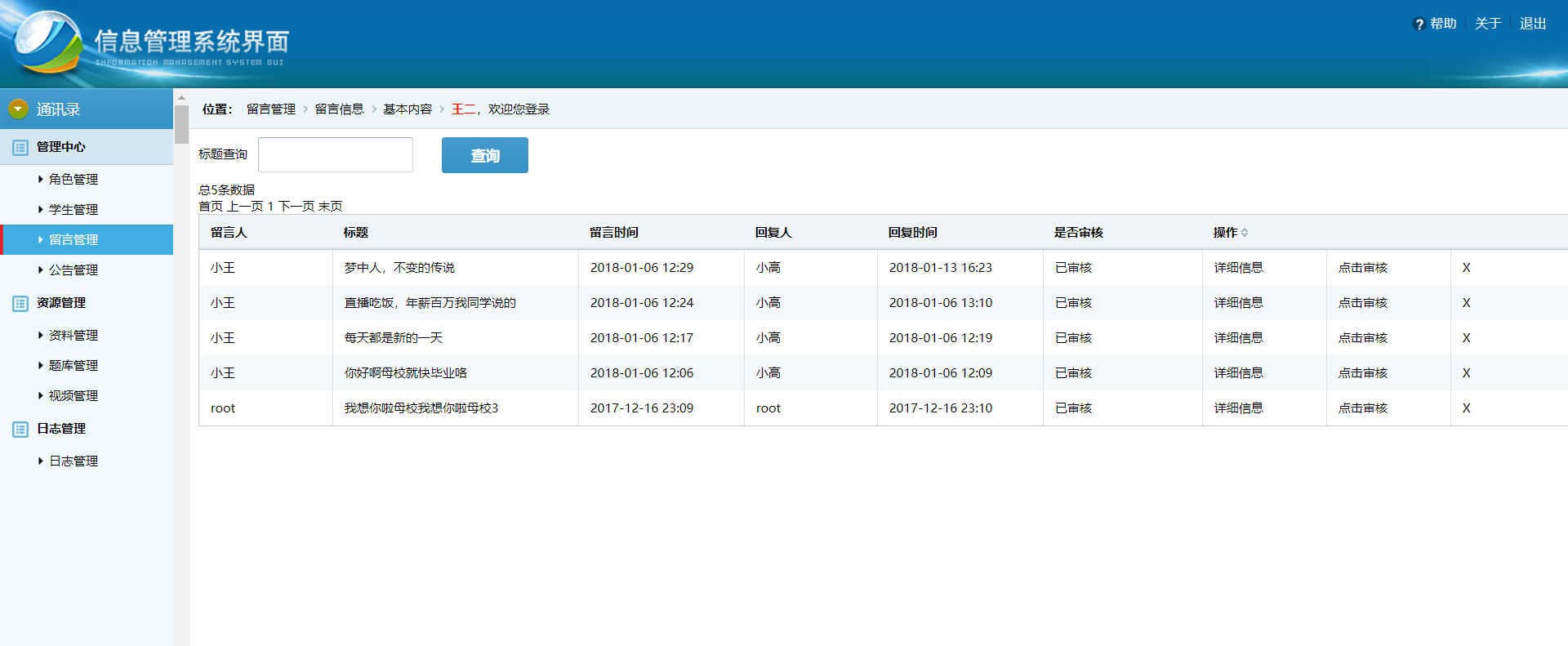Open 视频管理 in sidebar
Screen dimensions: 1568x646
point(73,395)
